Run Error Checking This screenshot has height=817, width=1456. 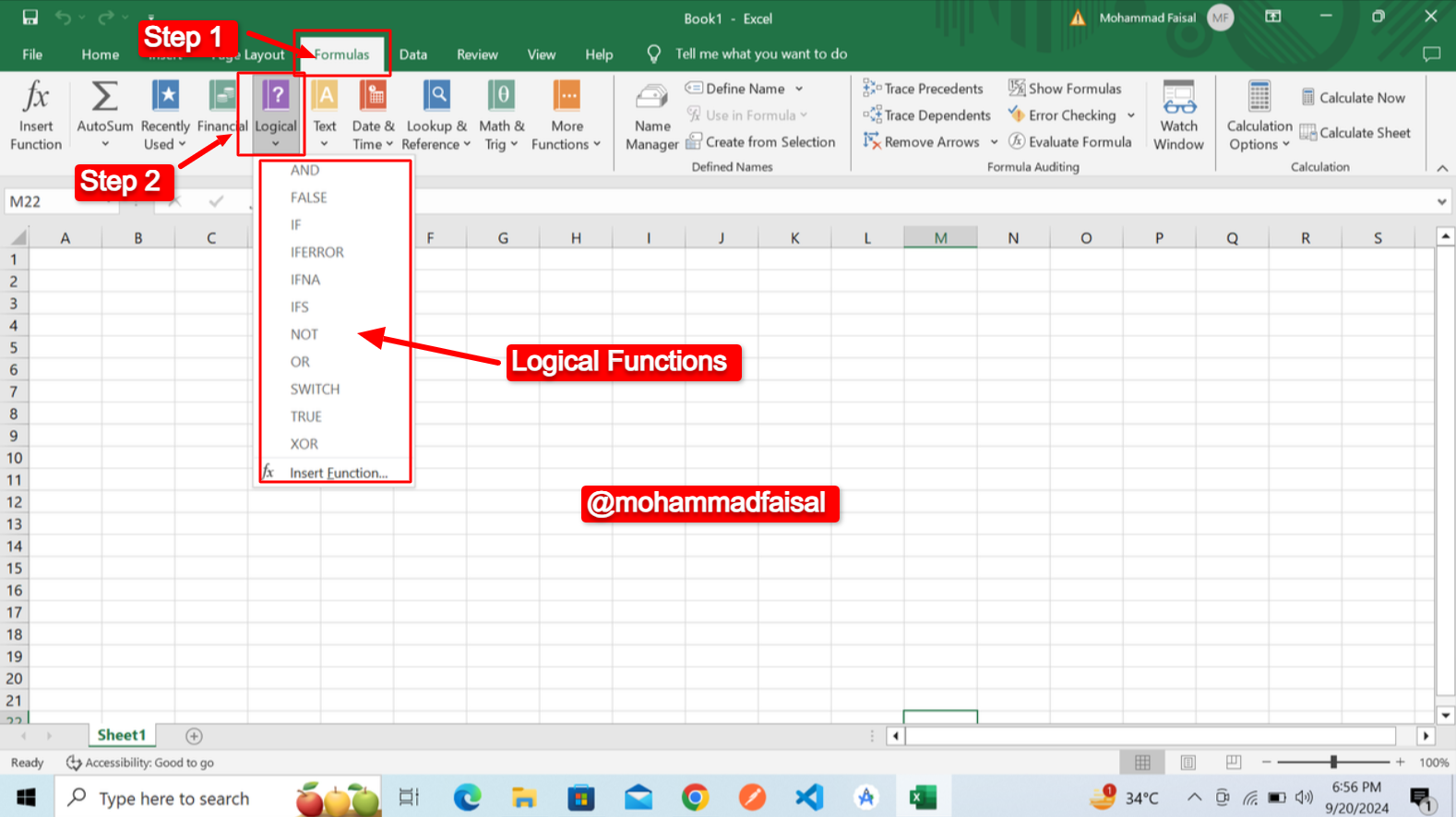point(1062,115)
